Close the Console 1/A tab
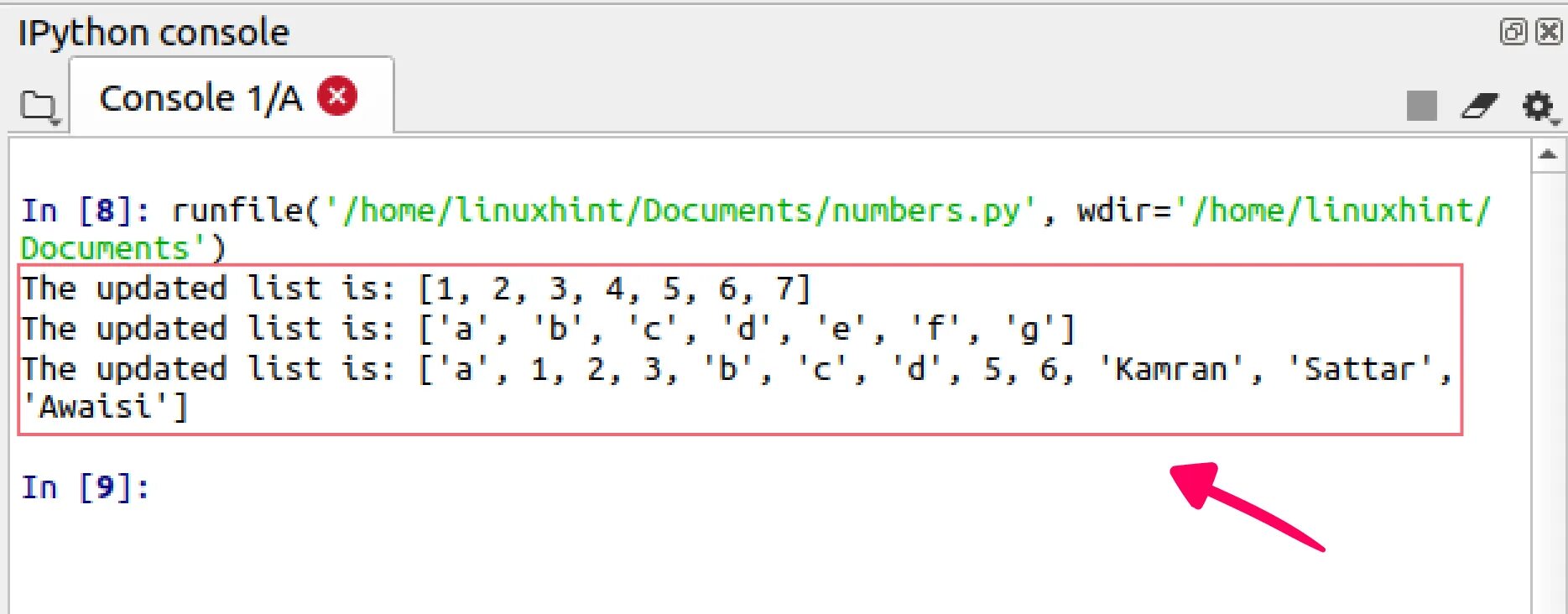This screenshot has width=1568, height=614. tap(337, 96)
